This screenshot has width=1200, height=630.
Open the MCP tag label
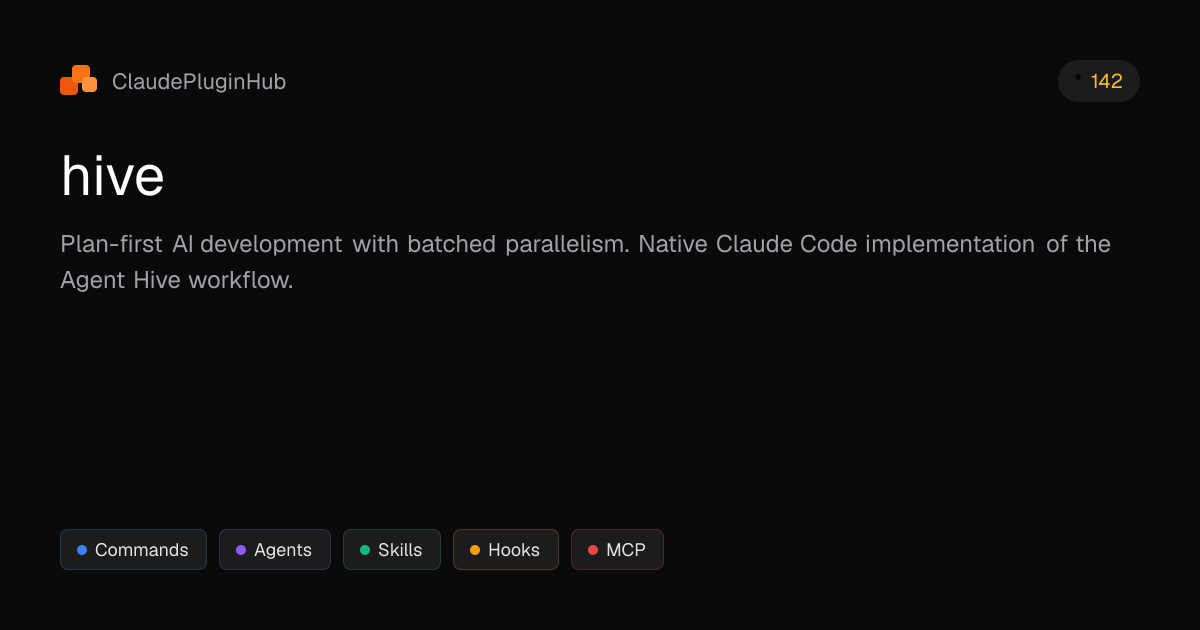(x=626, y=550)
